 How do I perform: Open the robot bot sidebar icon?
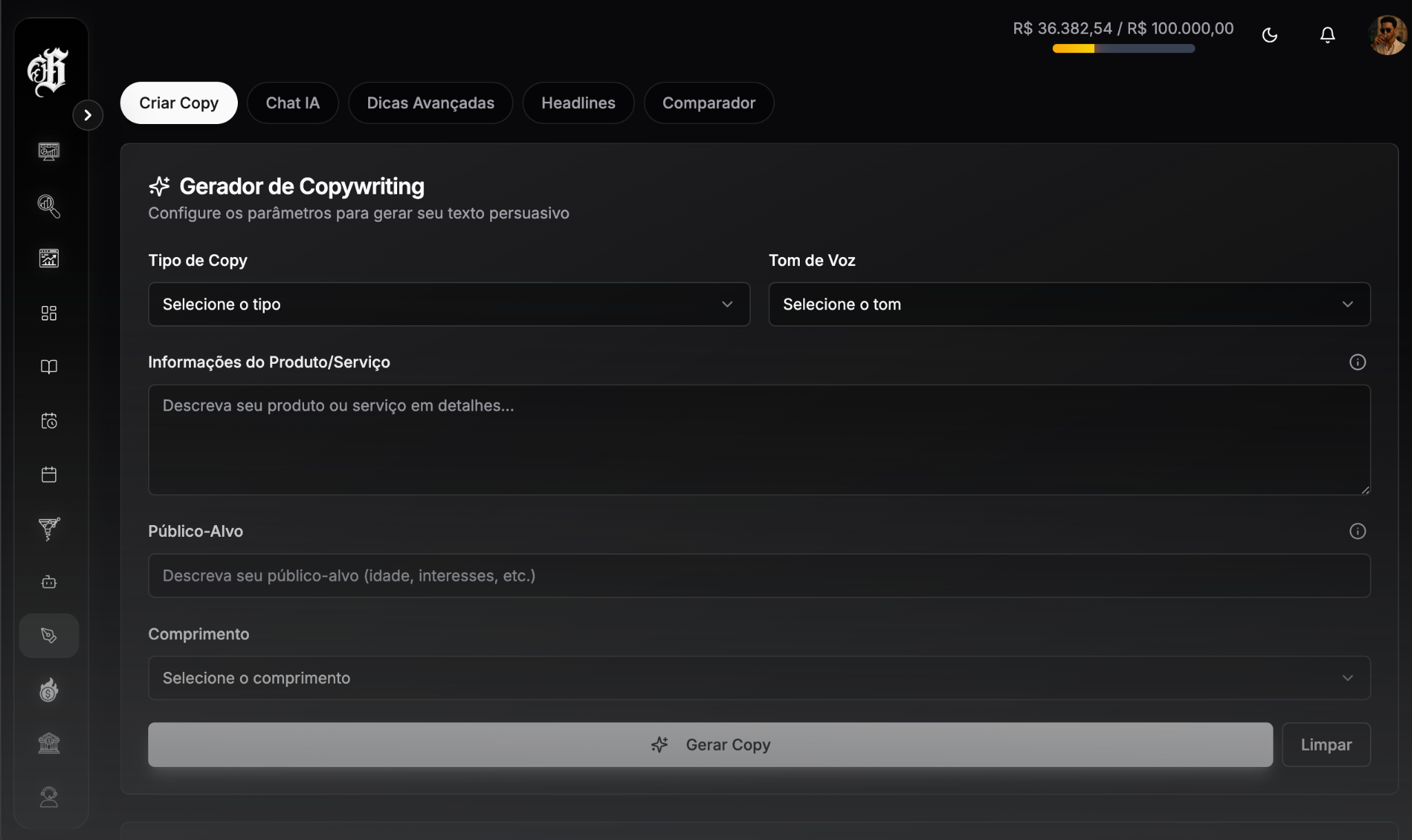(x=49, y=582)
